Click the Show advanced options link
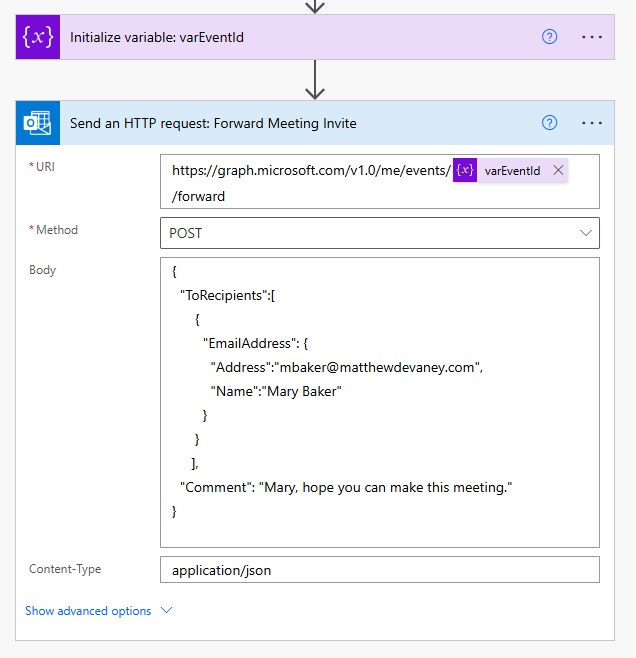Image resolution: width=636 pixels, height=658 pixels. tap(88, 610)
